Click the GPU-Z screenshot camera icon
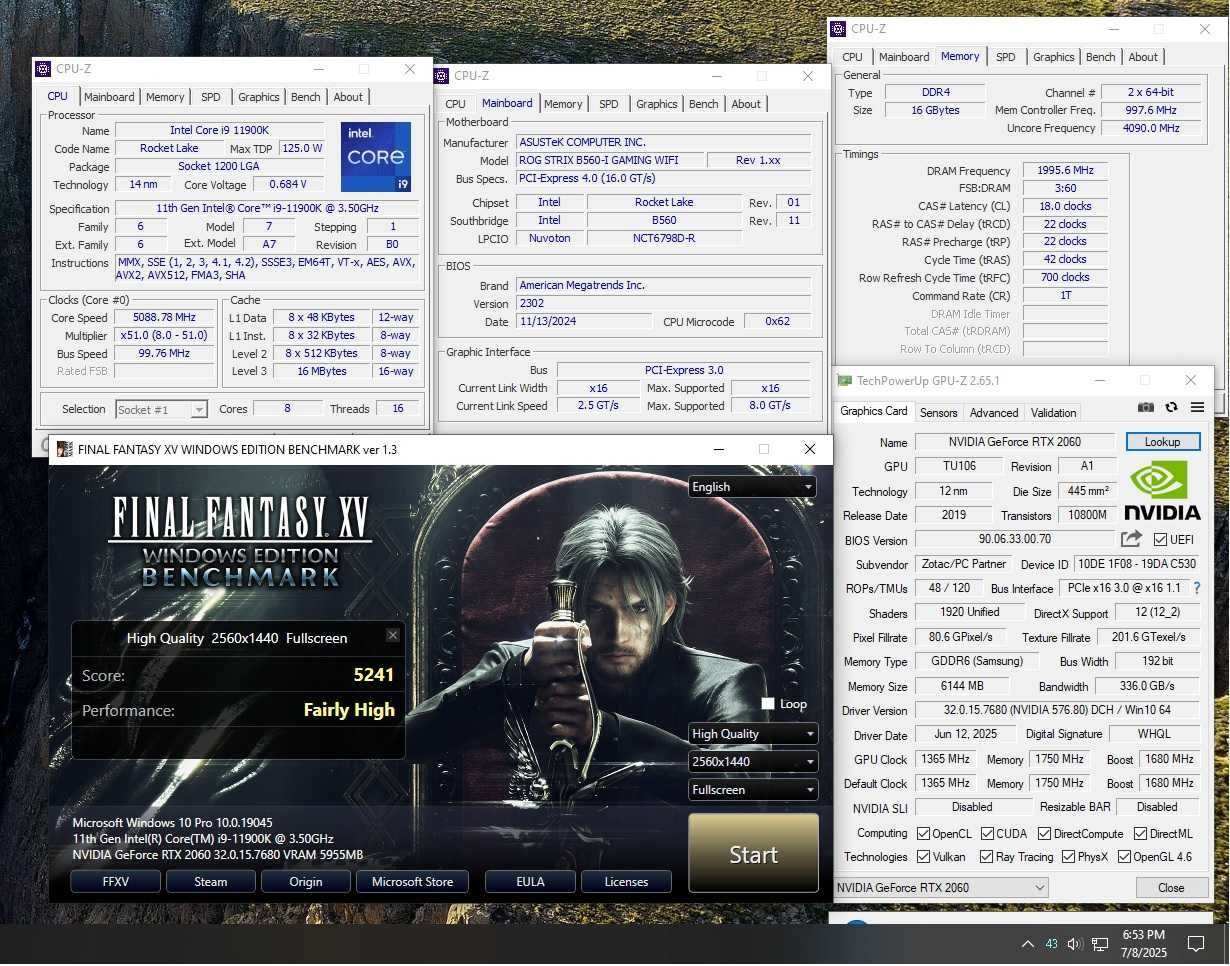This screenshot has width=1230, height=966. (x=1146, y=407)
